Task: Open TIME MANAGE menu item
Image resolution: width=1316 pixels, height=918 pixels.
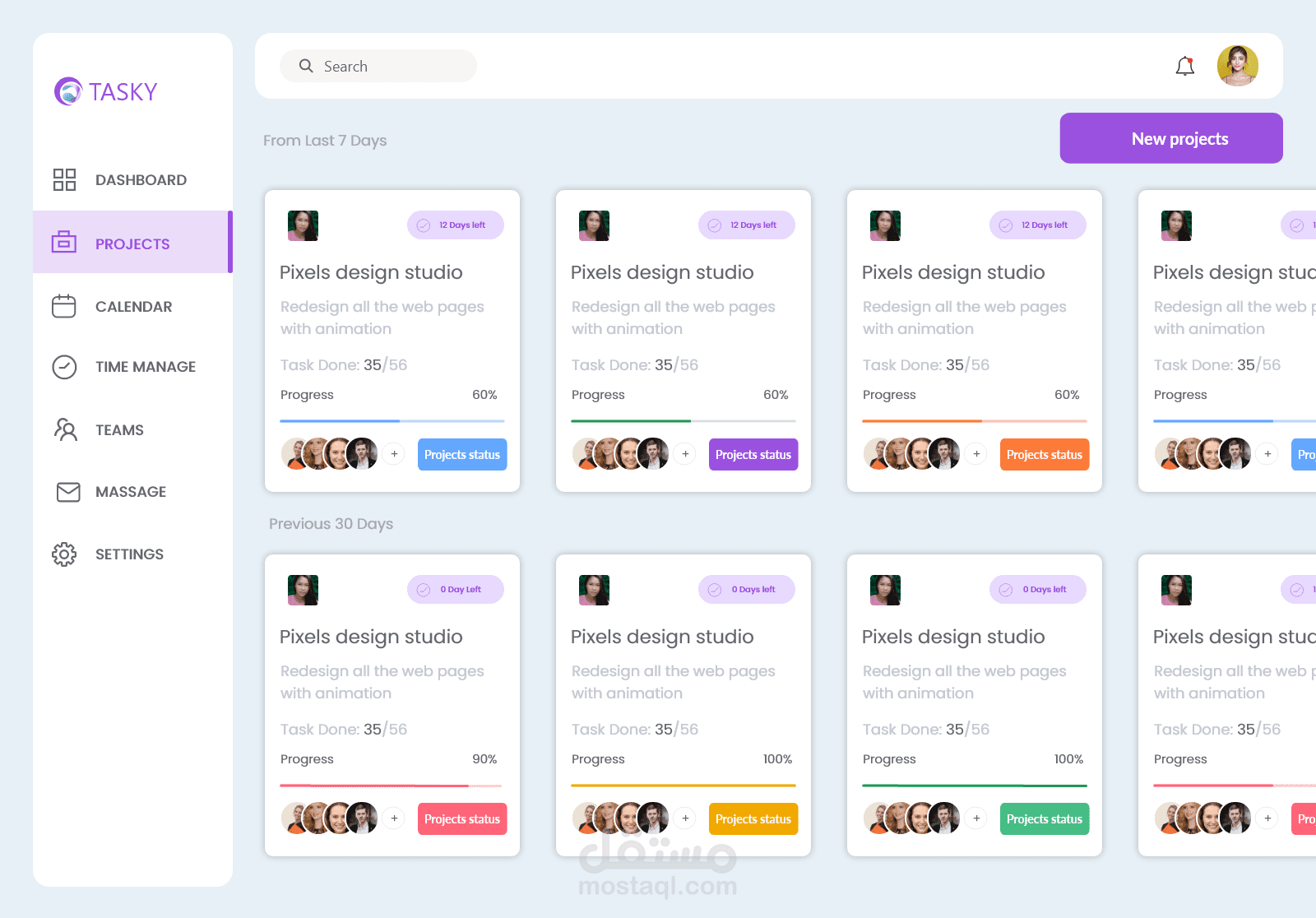Action: [x=146, y=367]
